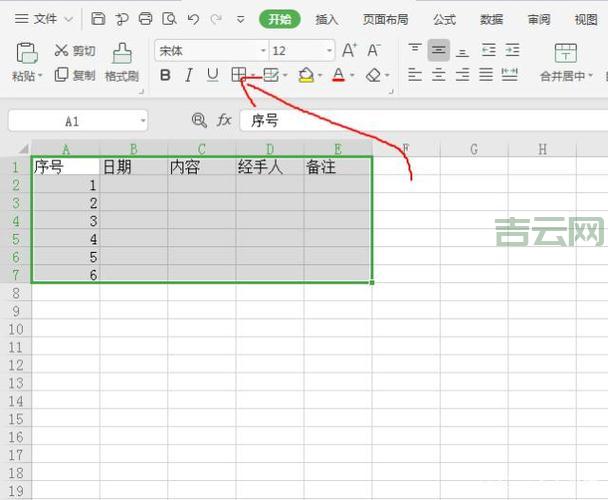Open Print Preview icon
This screenshot has height=500, width=608.
169,19
